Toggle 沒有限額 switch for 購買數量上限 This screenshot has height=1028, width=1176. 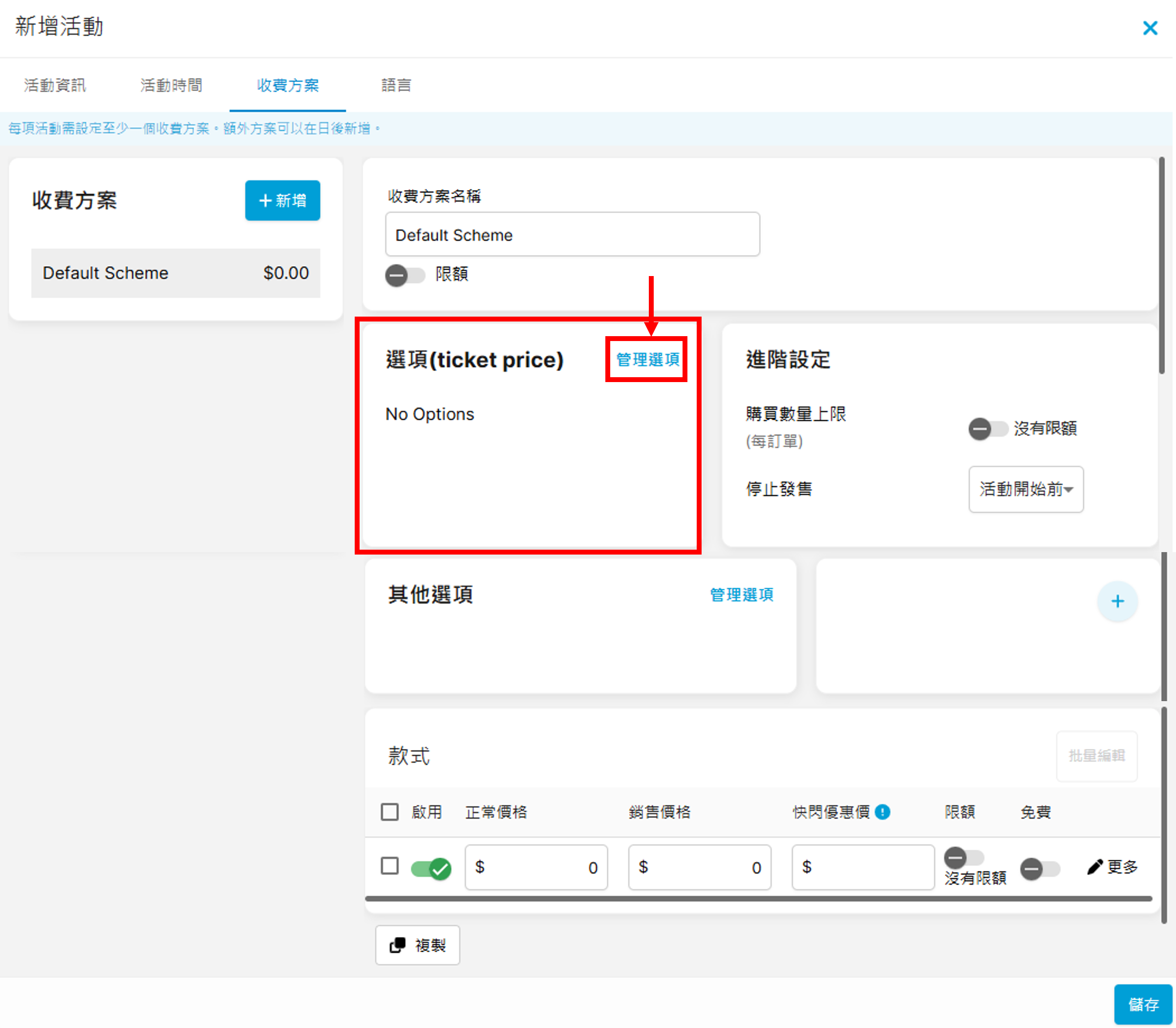tap(988, 428)
